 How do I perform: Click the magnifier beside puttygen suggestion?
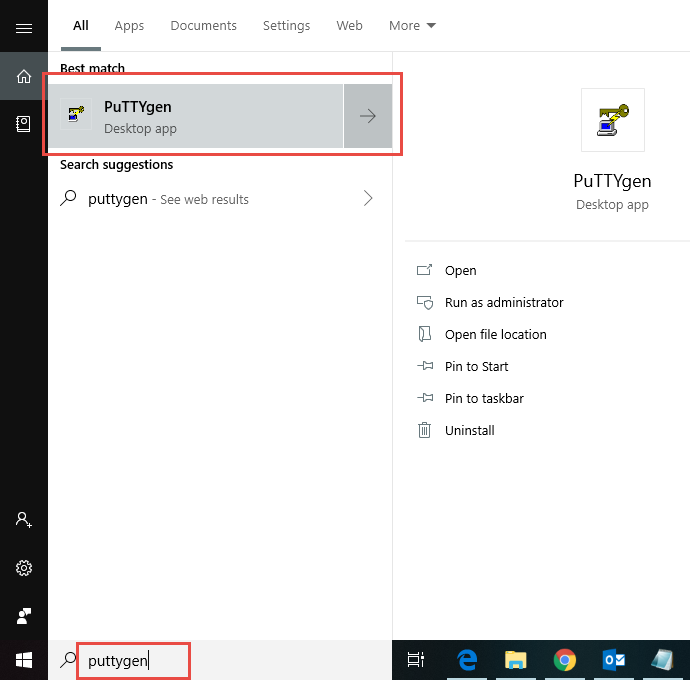pyautogui.click(x=68, y=198)
